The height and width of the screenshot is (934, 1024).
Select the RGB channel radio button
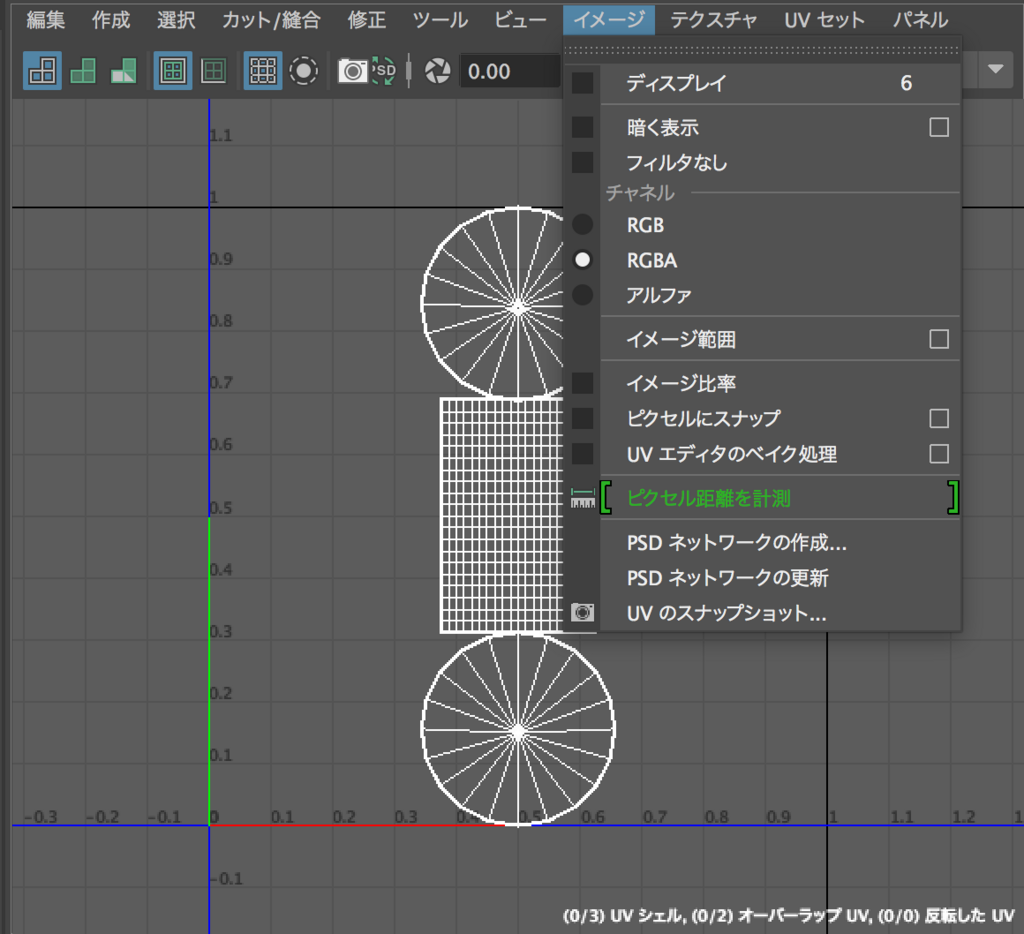[583, 225]
